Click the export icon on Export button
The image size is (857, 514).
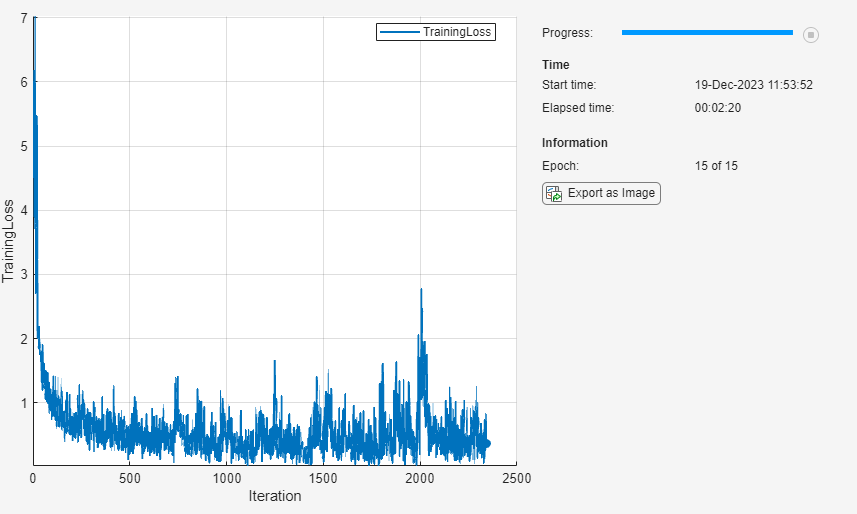554,194
